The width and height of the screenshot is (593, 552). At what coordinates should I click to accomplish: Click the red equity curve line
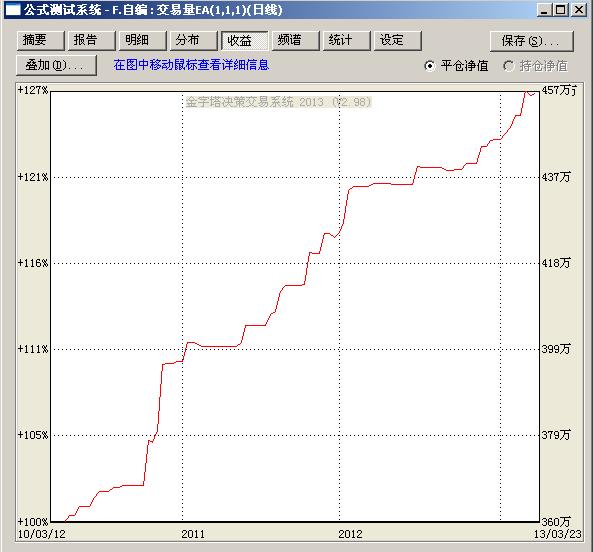pos(295,285)
